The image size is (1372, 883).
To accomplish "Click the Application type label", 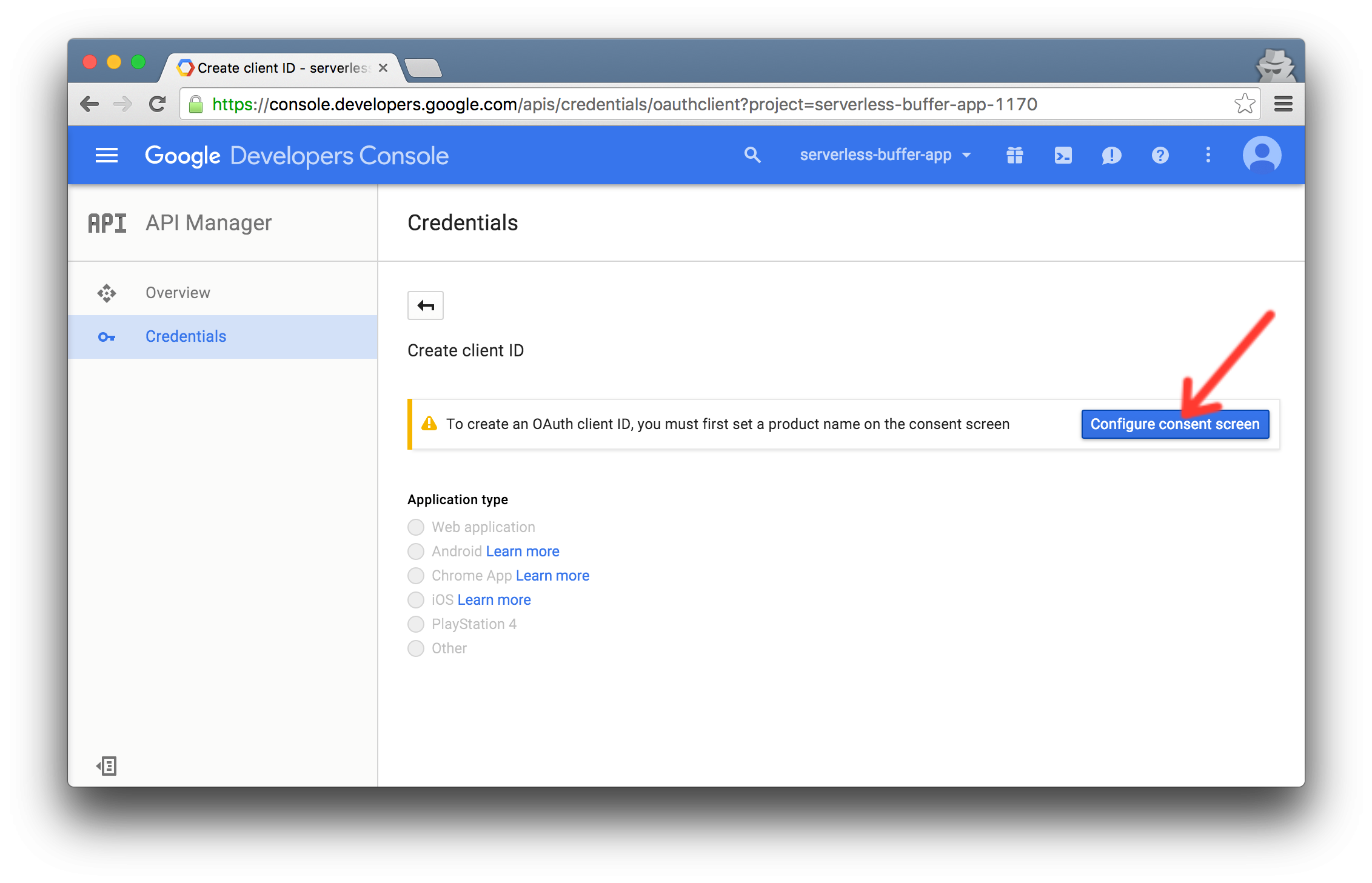I will click(458, 500).
